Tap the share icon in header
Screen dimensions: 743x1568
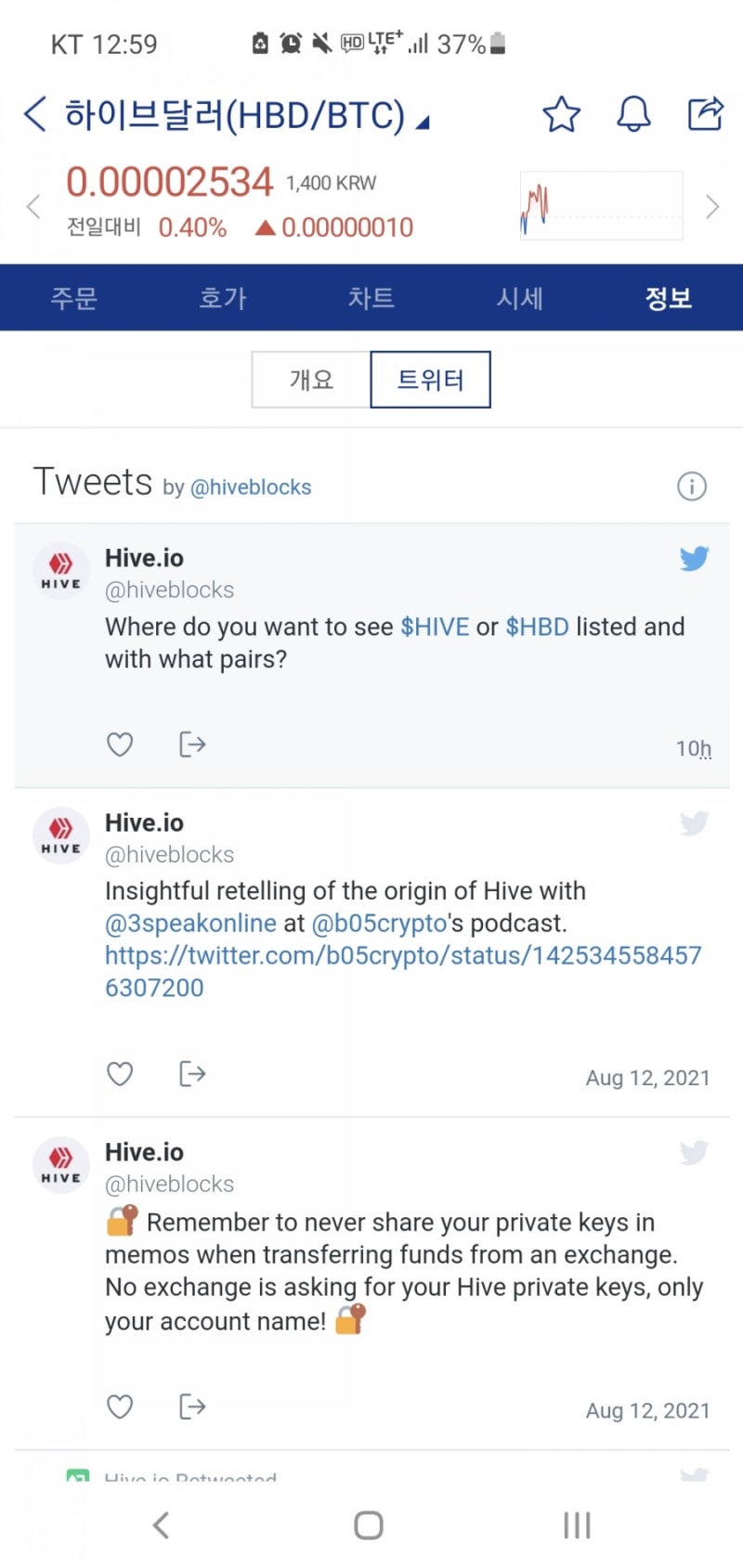(705, 113)
